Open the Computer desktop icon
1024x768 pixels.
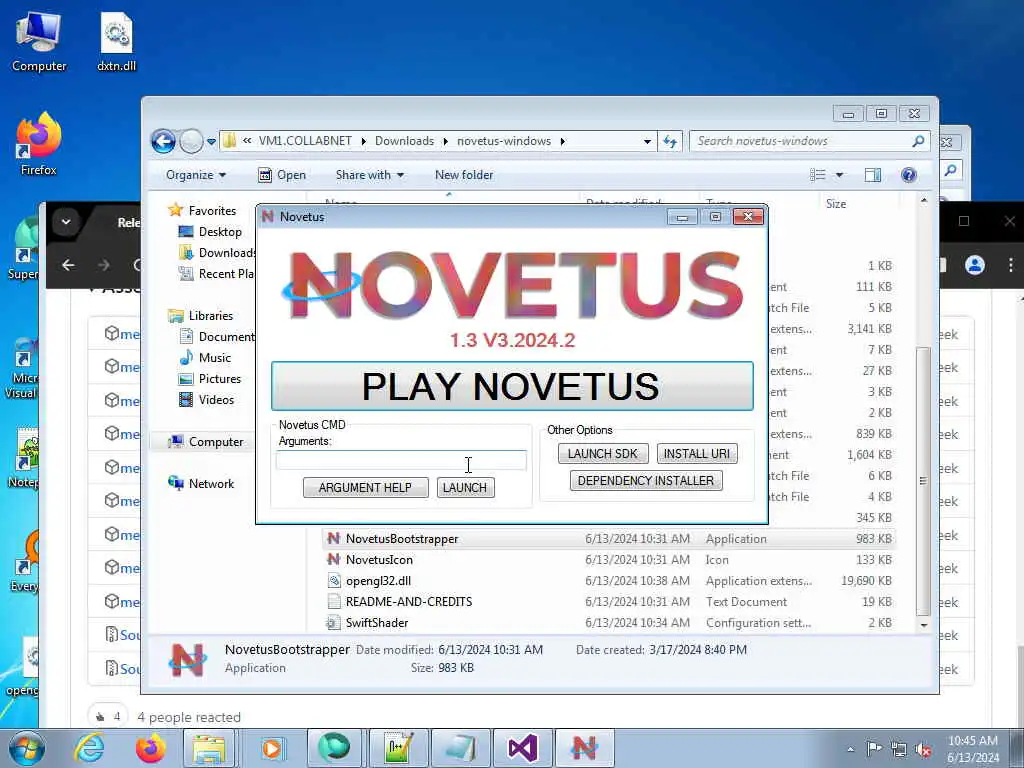click(39, 42)
